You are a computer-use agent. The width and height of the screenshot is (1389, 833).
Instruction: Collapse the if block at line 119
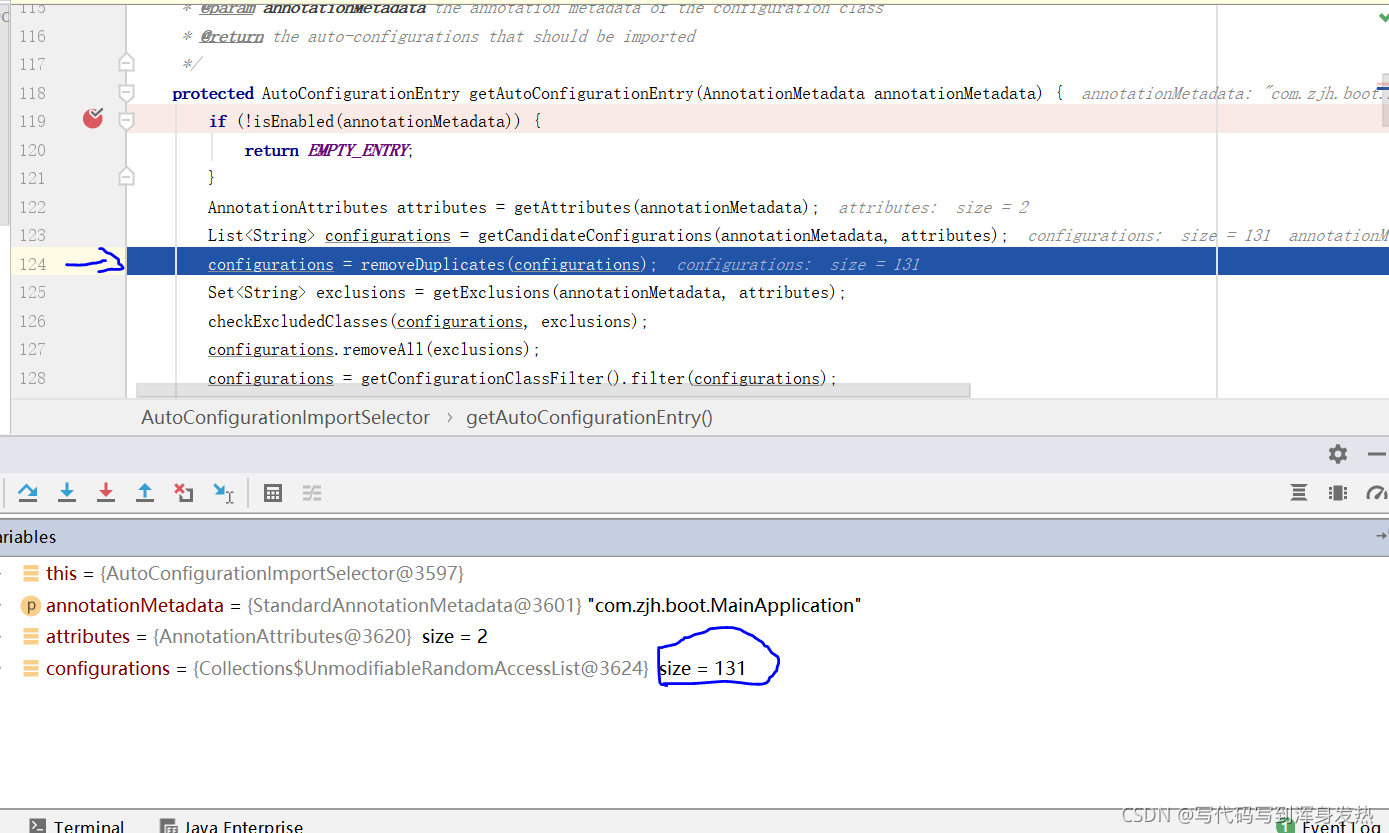click(126, 121)
